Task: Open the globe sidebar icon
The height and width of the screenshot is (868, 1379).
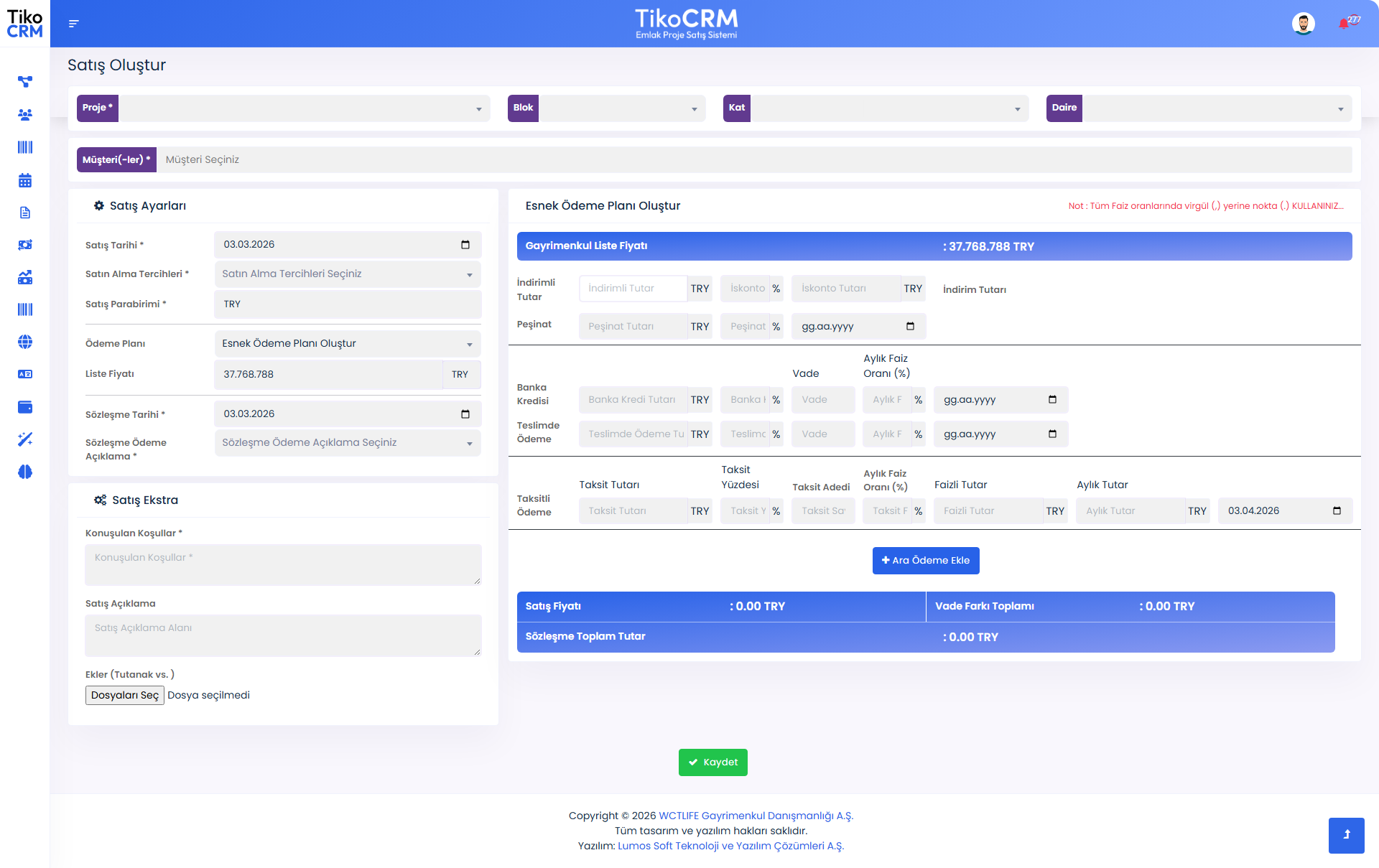Action: 25,342
